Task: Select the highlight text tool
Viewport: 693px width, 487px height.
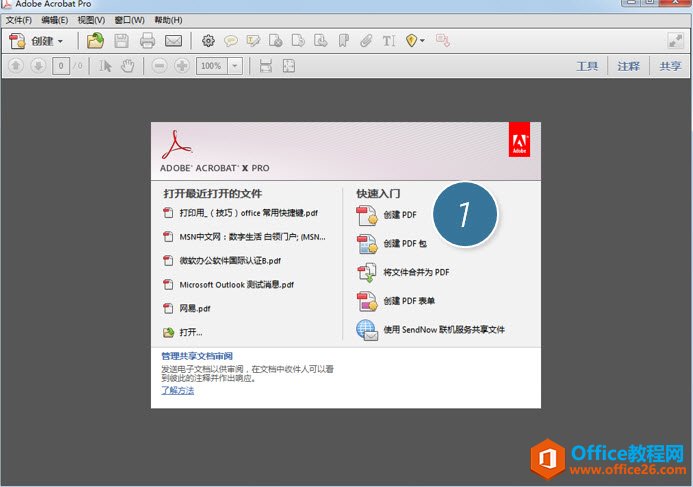Action: point(253,41)
